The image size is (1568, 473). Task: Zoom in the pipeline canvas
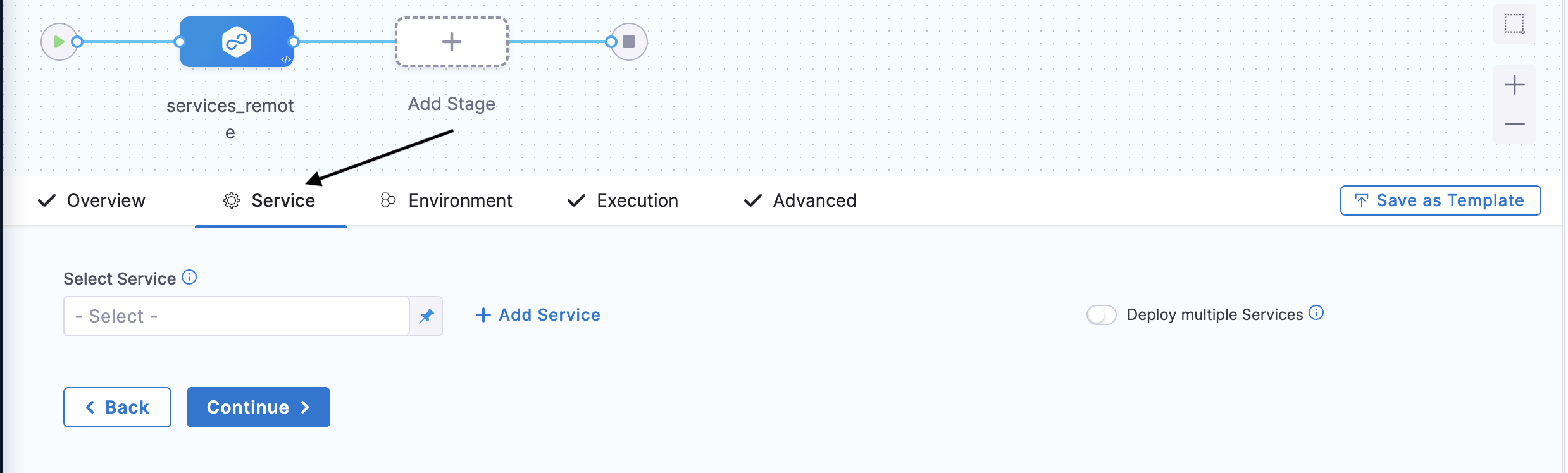click(x=1514, y=85)
